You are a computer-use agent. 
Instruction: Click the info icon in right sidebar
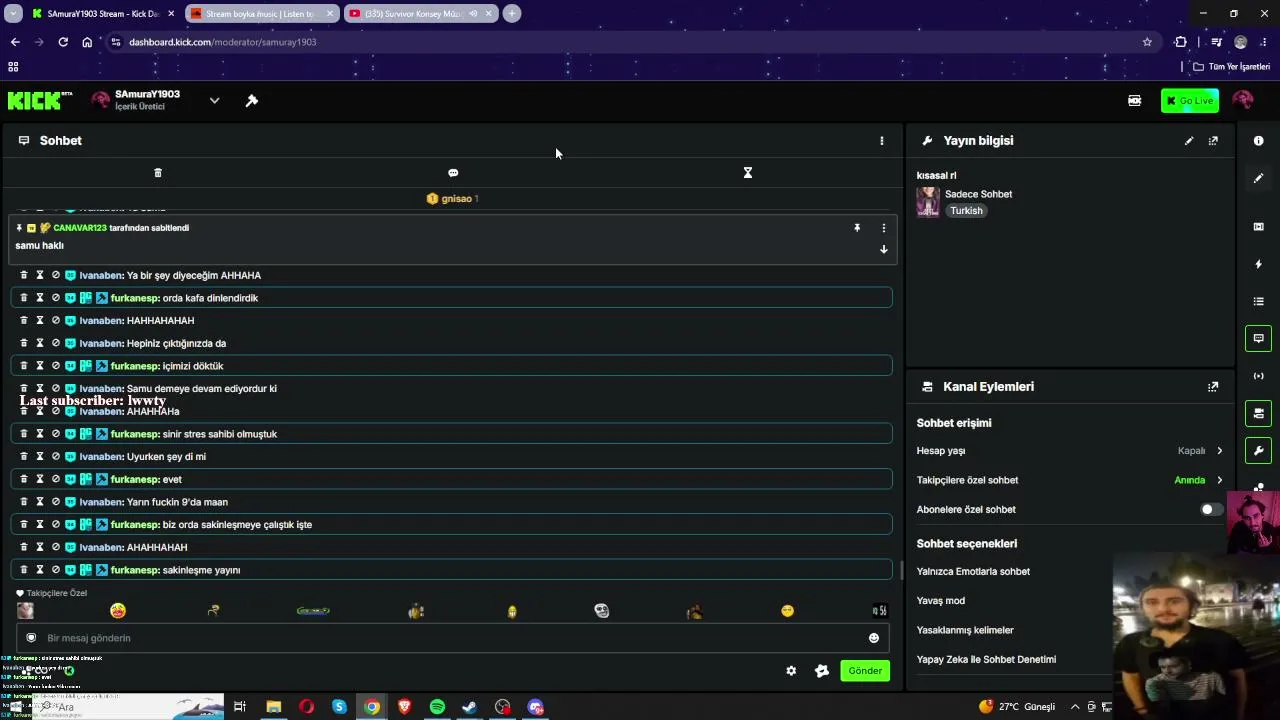pos(1258,141)
